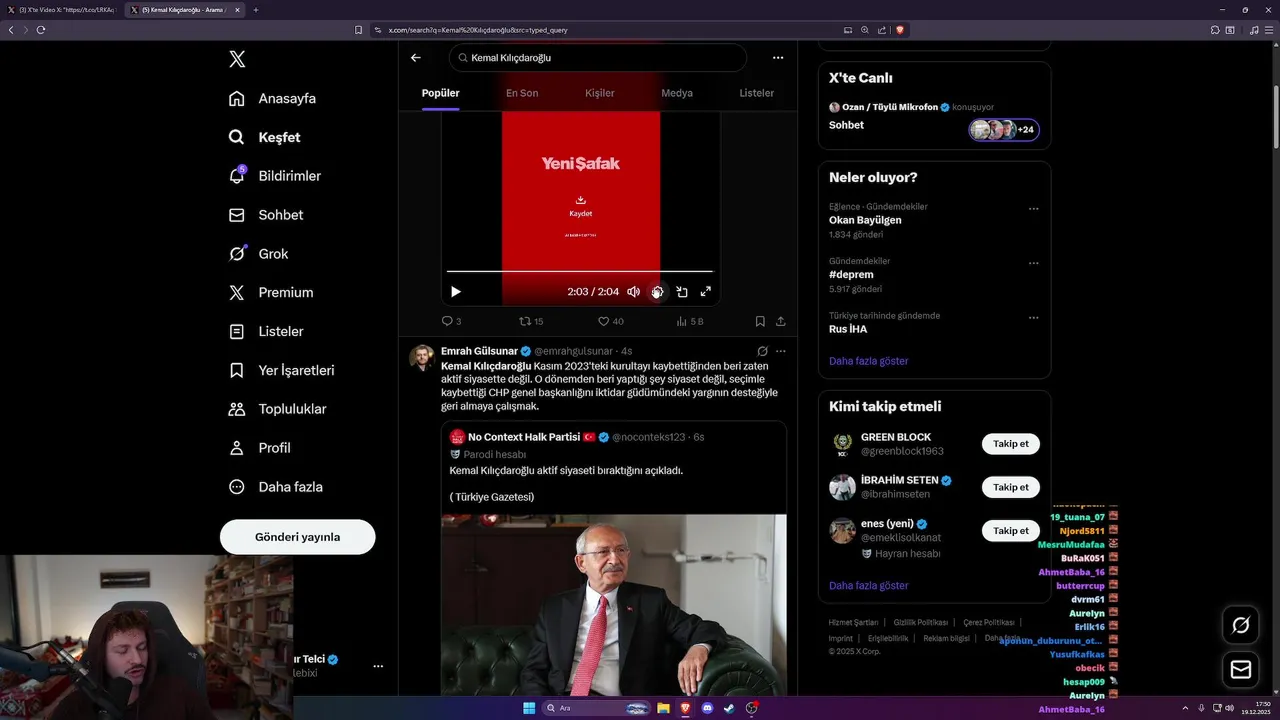The height and width of the screenshot is (720, 1280).
Task: Open the Premium page
Action: (x=271, y=293)
